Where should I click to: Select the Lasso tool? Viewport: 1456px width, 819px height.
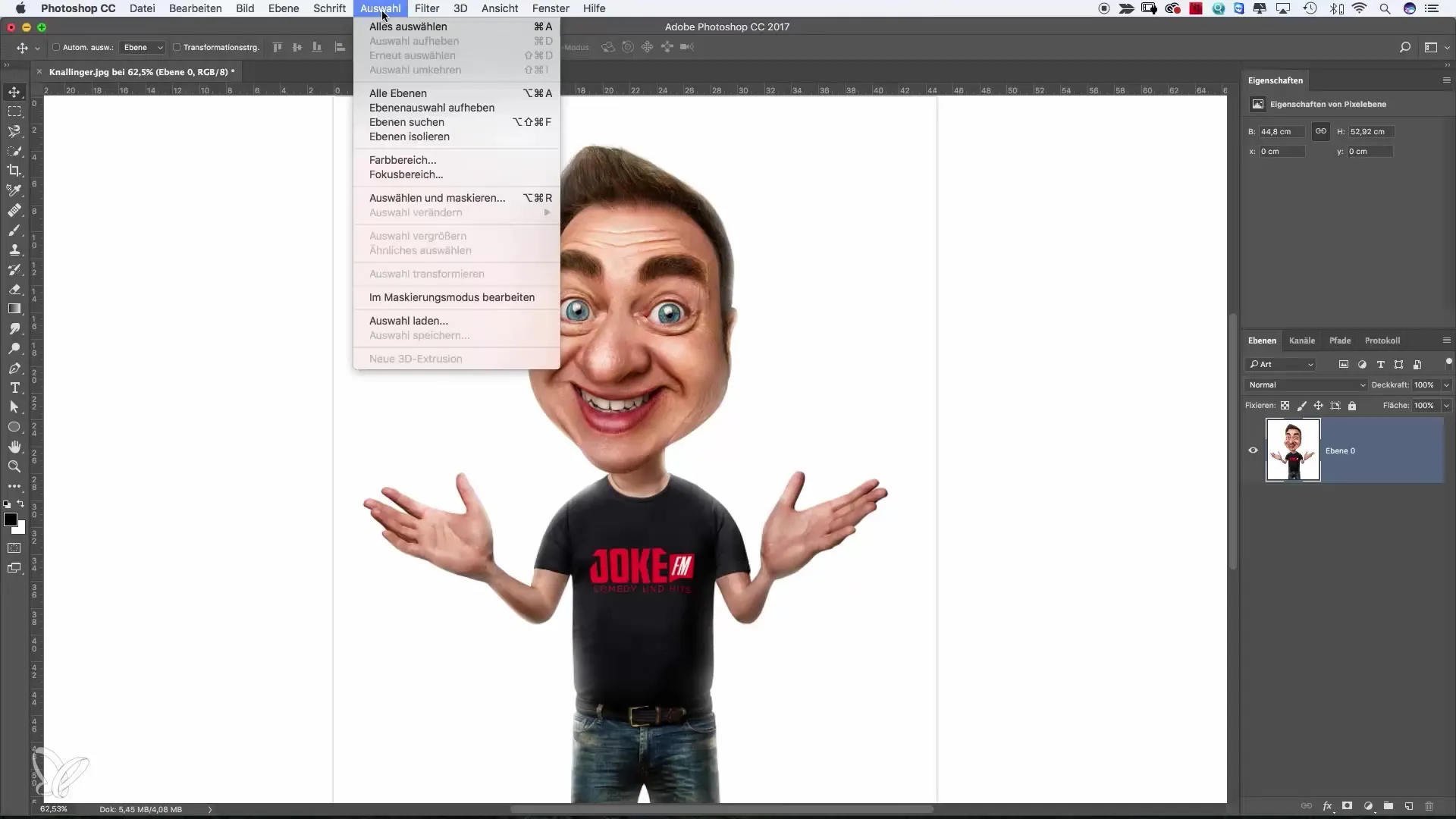14,131
